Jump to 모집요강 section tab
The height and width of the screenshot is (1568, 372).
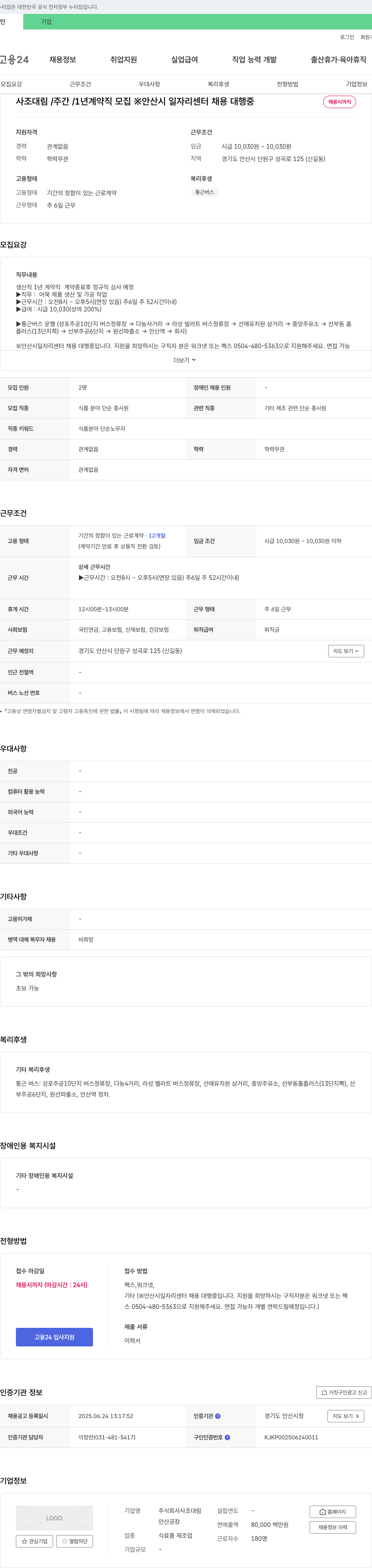tap(11, 84)
